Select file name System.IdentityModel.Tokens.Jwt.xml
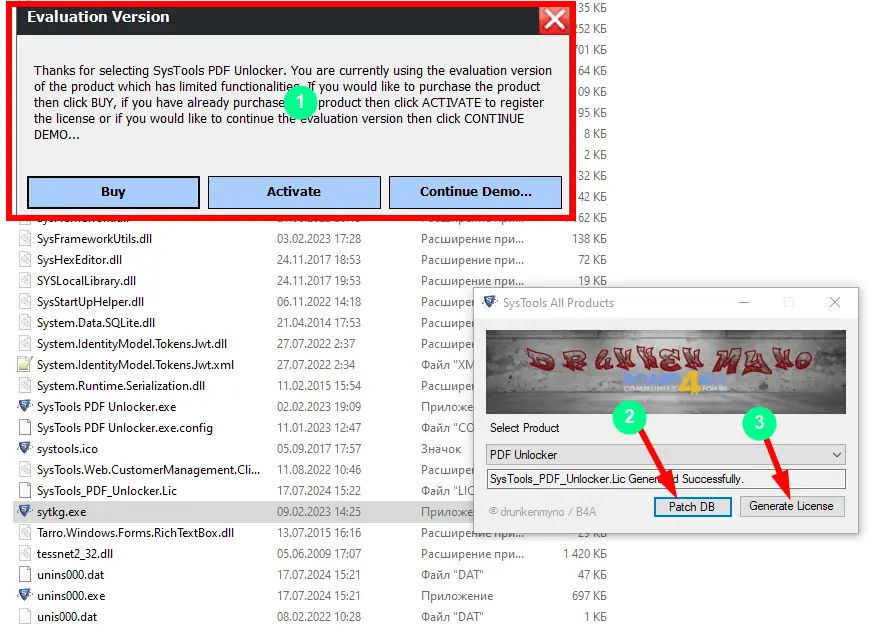 [x=135, y=365]
